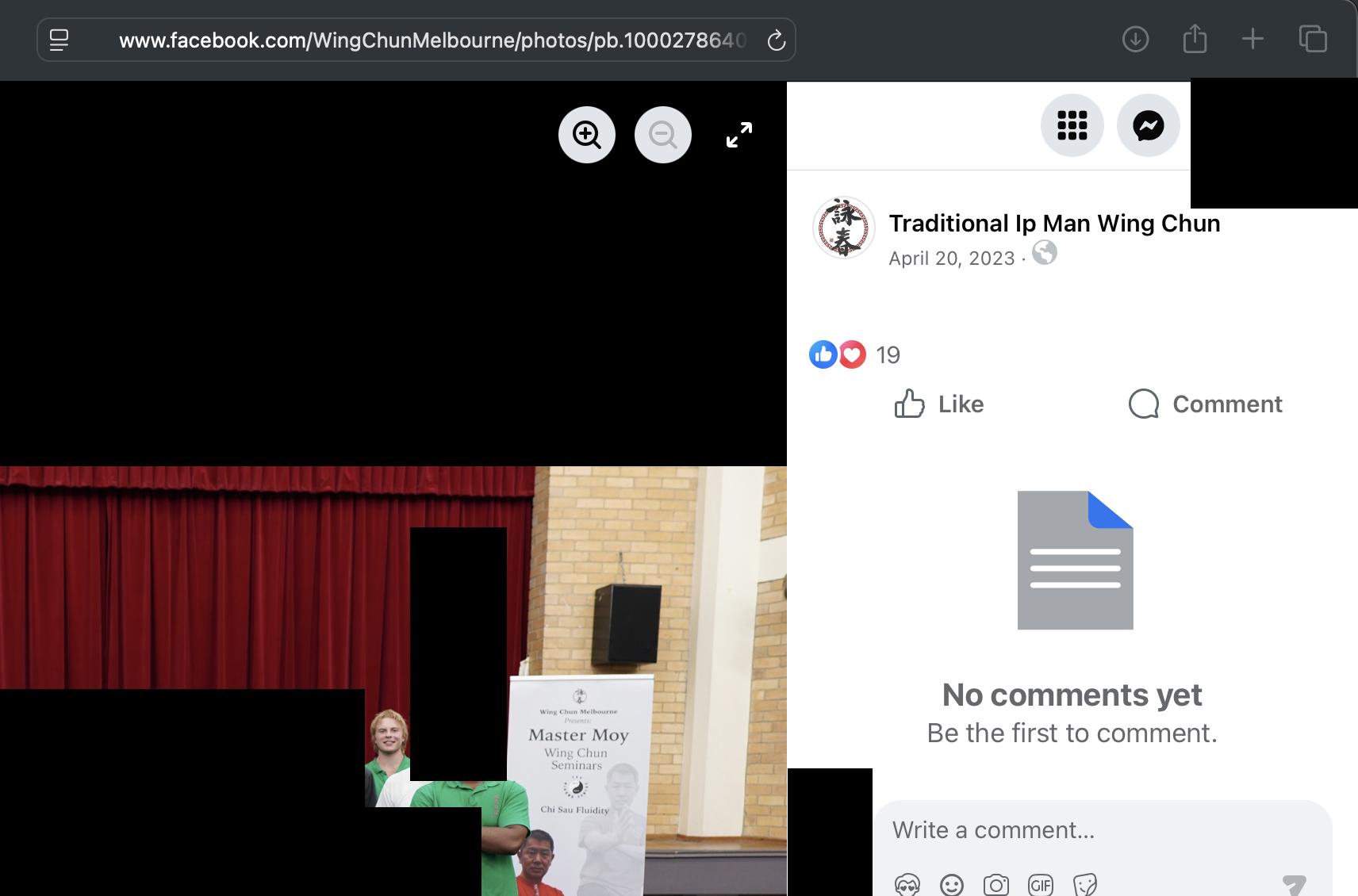
Task: Open the Traditional Ip Man Wing Chun profile picture
Action: [844, 228]
